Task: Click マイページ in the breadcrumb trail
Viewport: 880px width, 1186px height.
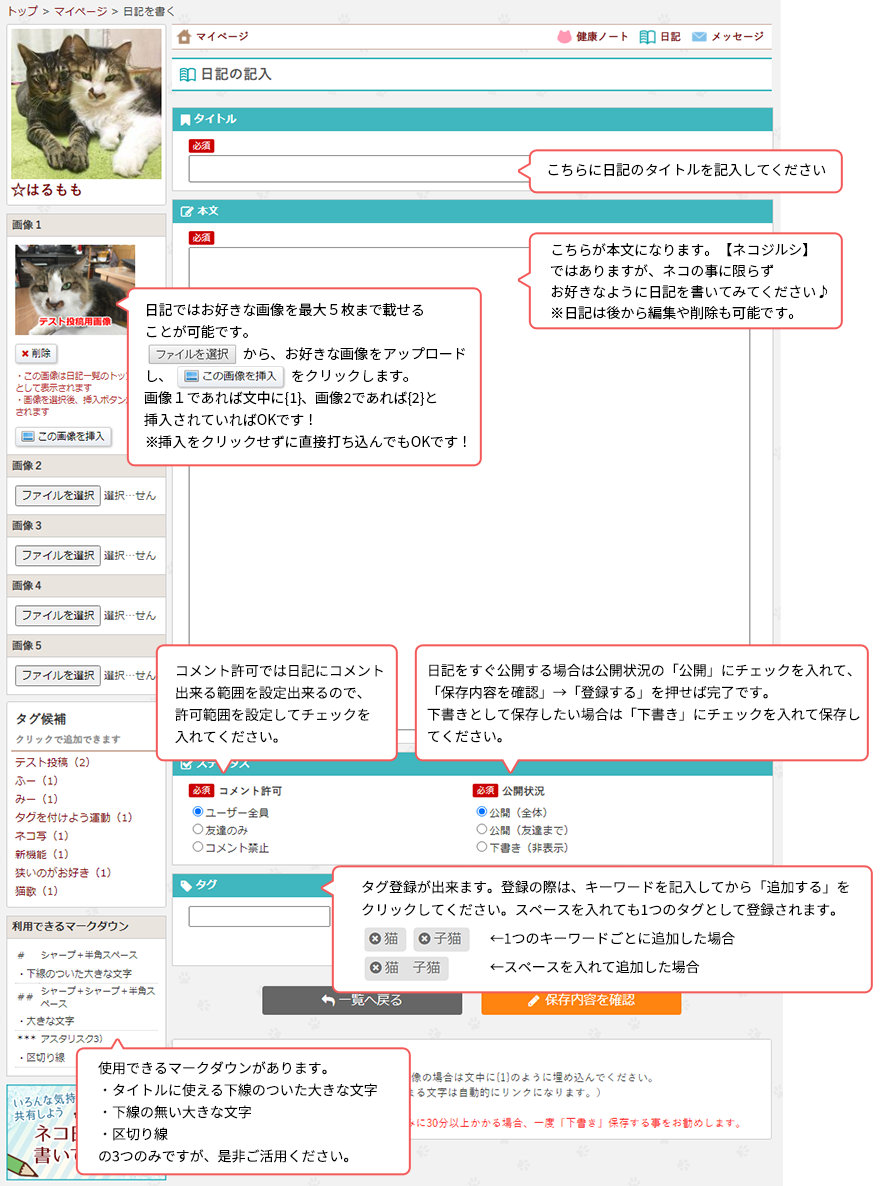Action: point(76,10)
